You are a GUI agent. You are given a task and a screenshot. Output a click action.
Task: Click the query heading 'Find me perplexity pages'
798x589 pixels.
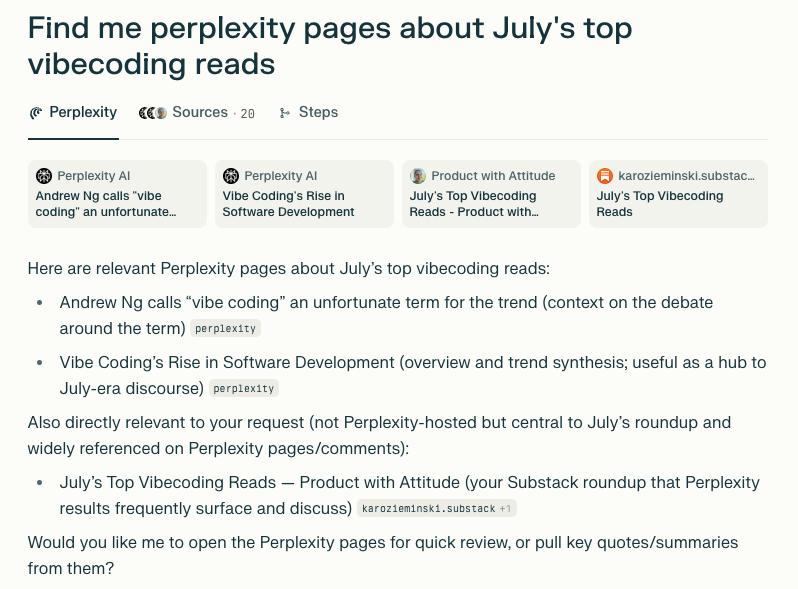pos(330,46)
